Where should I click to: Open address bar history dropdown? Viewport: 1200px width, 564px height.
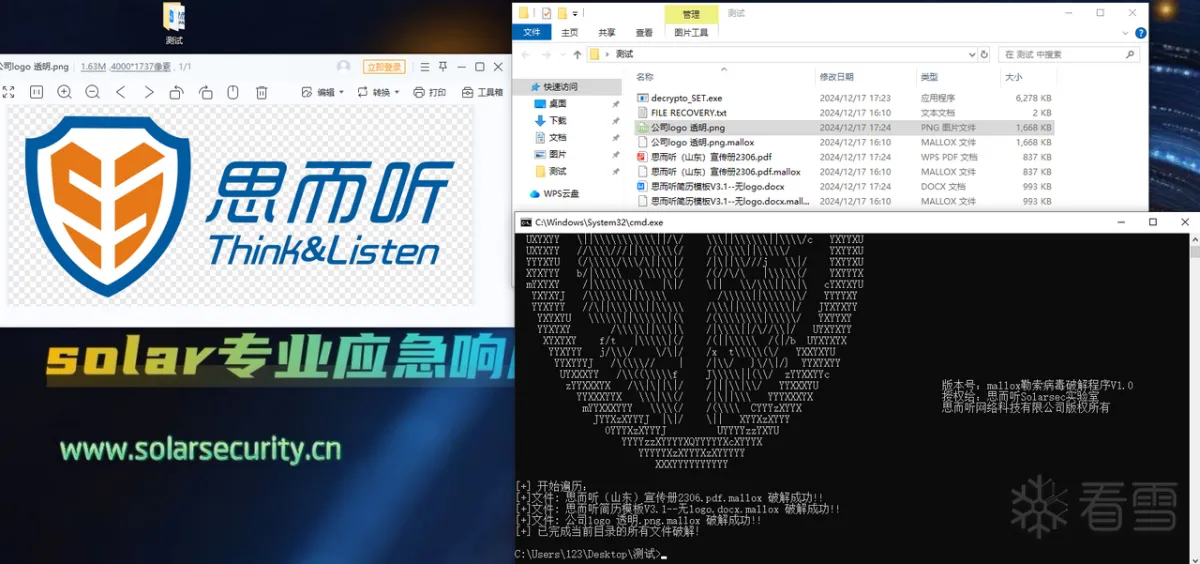[971, 54]
